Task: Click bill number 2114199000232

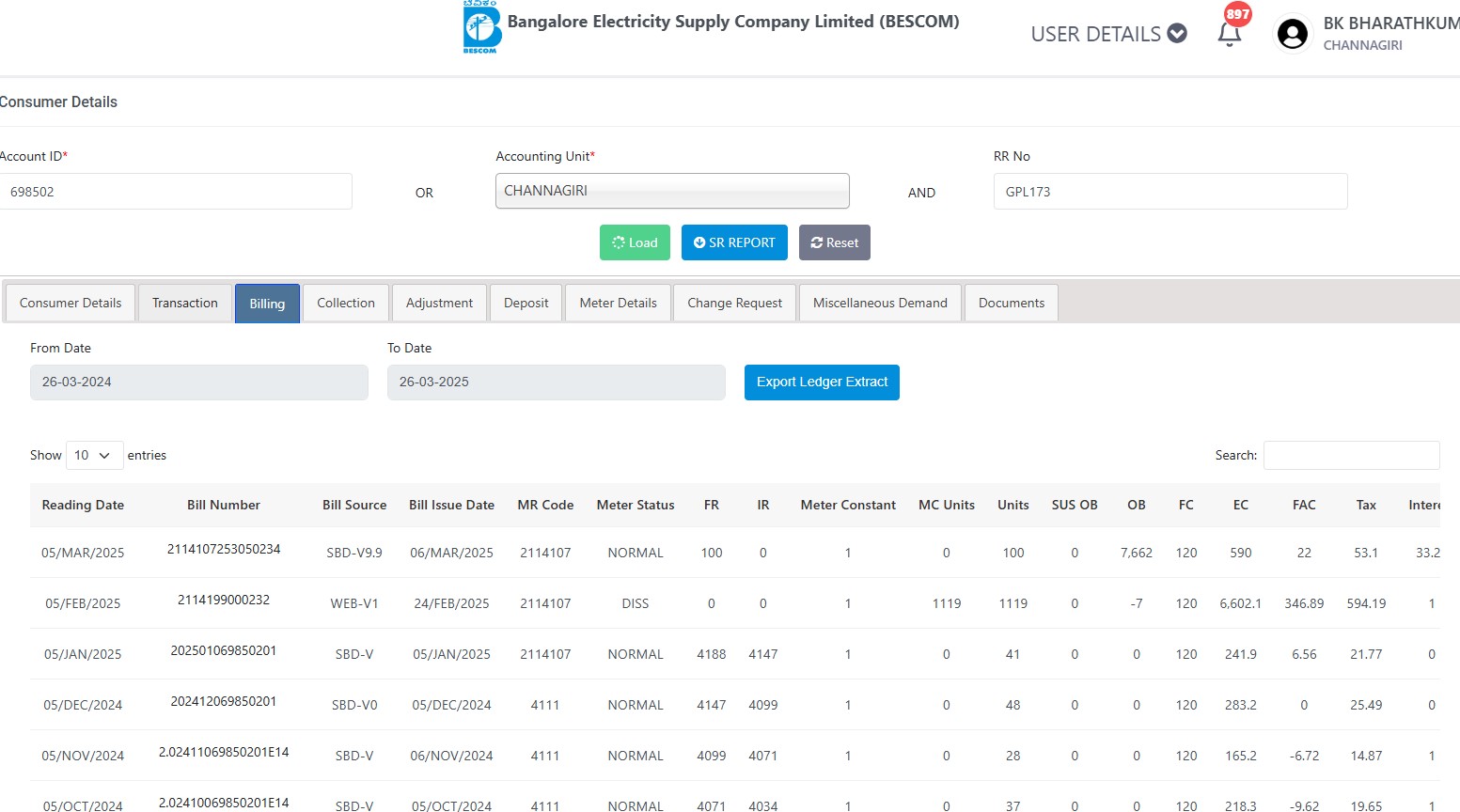Action: pos(224,600)
